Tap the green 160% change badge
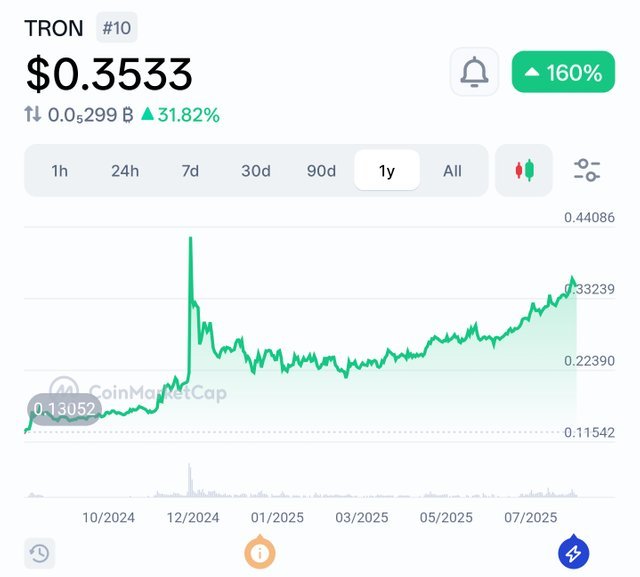This screenshot has width=640, height=577. (563, 72)
